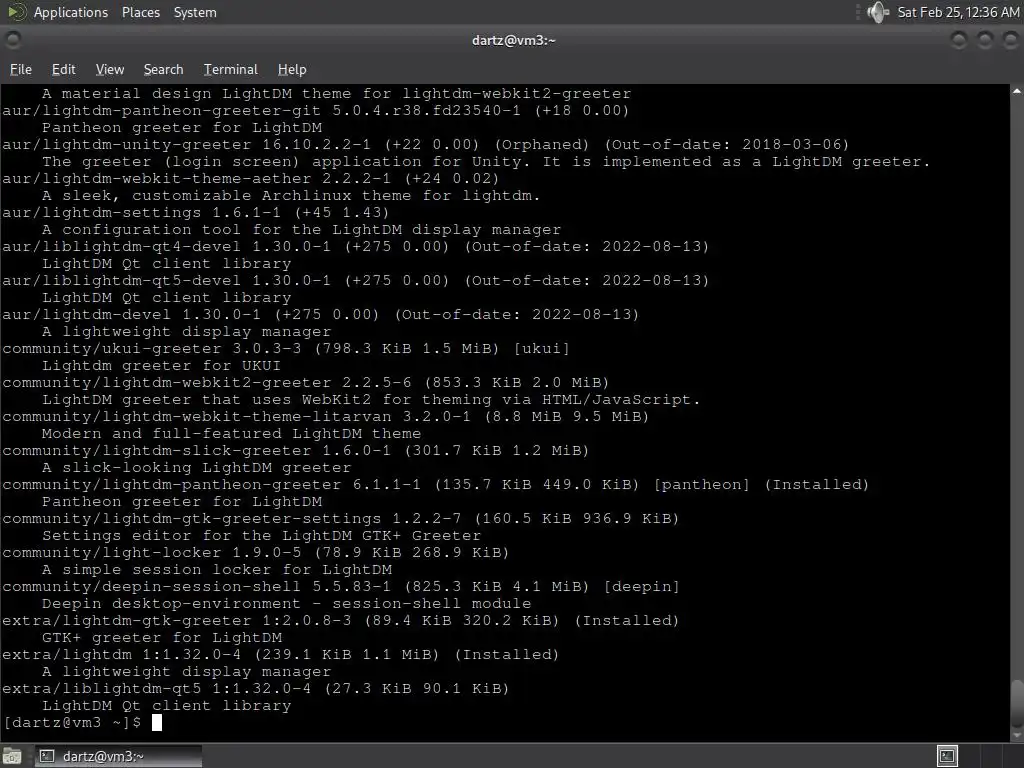This screenshot has width=1024, height=768.
Task: Open the View menu
Action: [110, 69]
